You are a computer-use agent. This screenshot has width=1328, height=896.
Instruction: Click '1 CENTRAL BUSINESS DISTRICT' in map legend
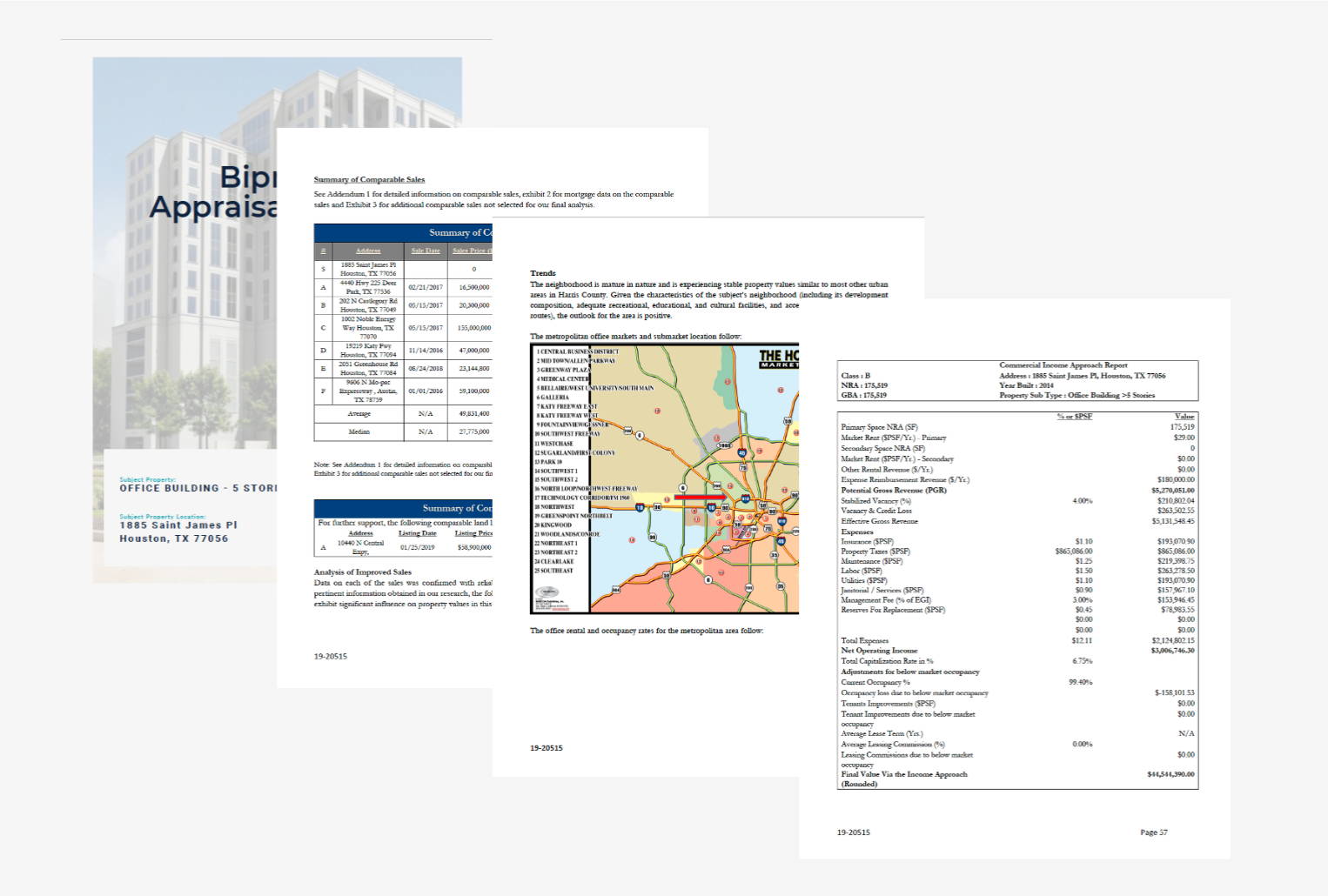pos(578,351)
